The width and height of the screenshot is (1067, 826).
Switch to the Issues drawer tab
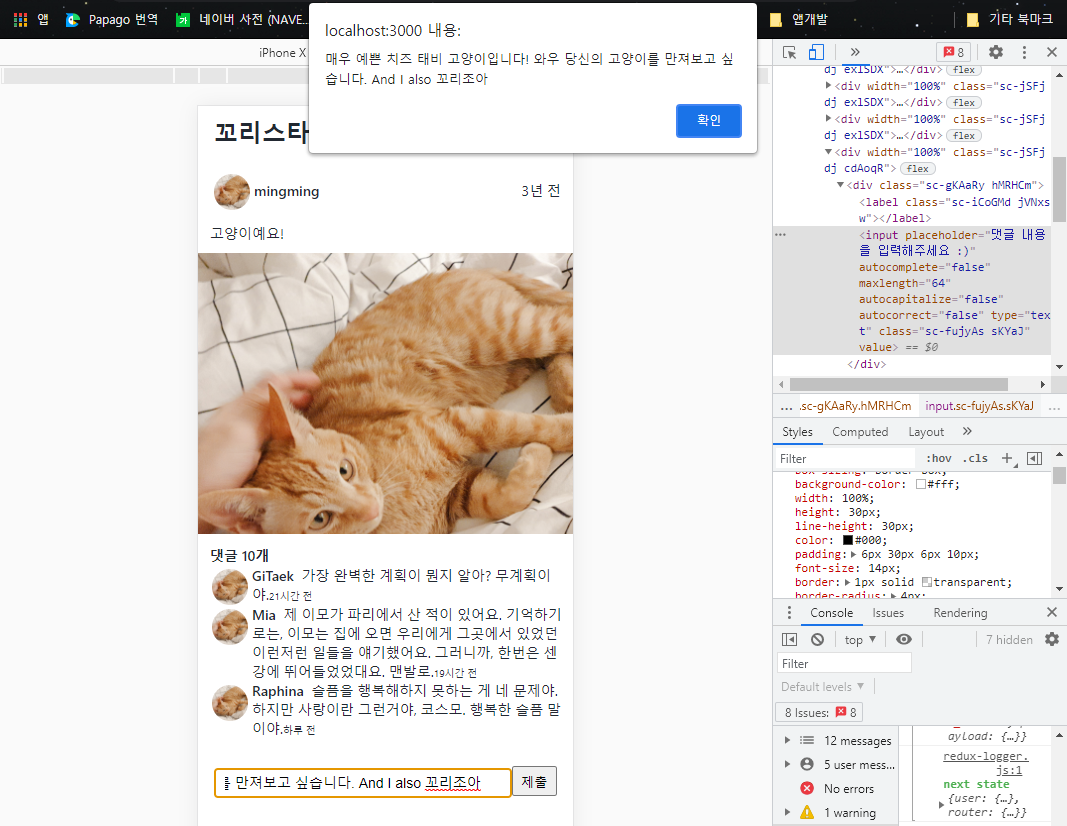[x=888, y=613]
